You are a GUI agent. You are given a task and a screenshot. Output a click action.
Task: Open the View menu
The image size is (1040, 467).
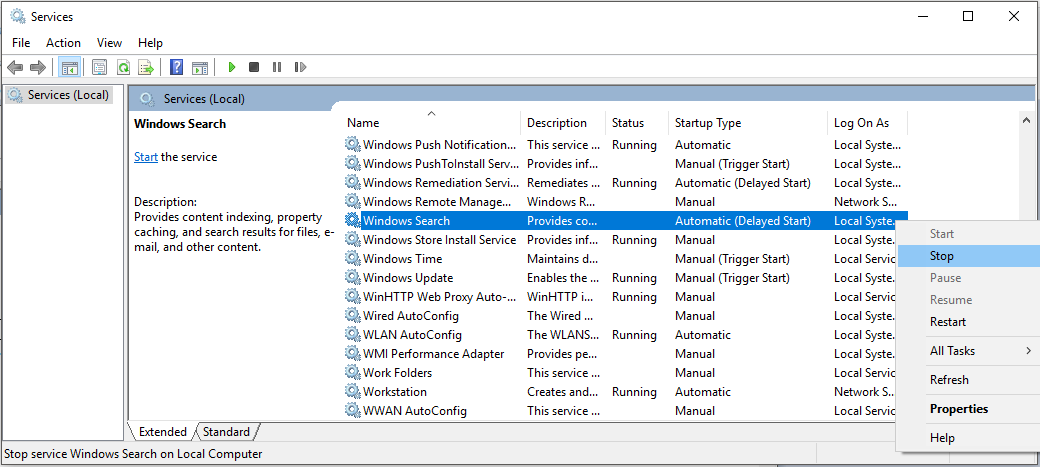tap(109, 42)
